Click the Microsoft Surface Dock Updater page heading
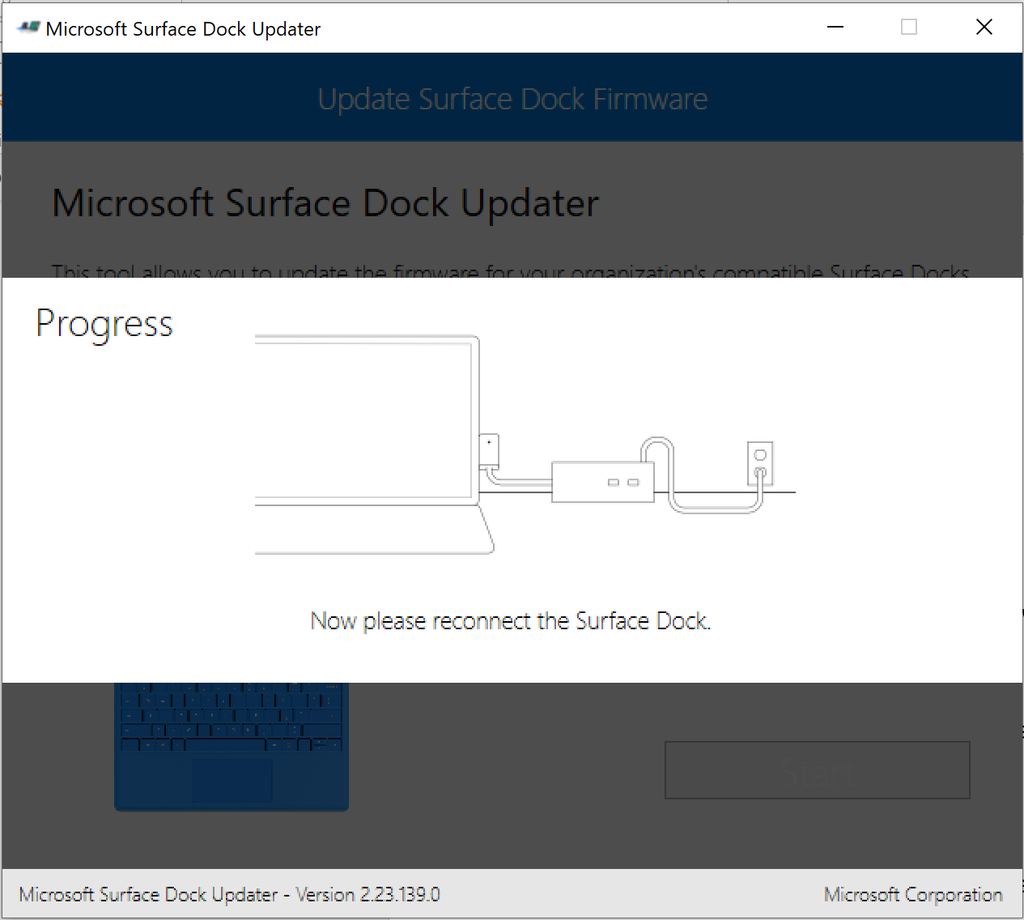The width and height of the screenshot is (1024, 920). pos(325,203)
